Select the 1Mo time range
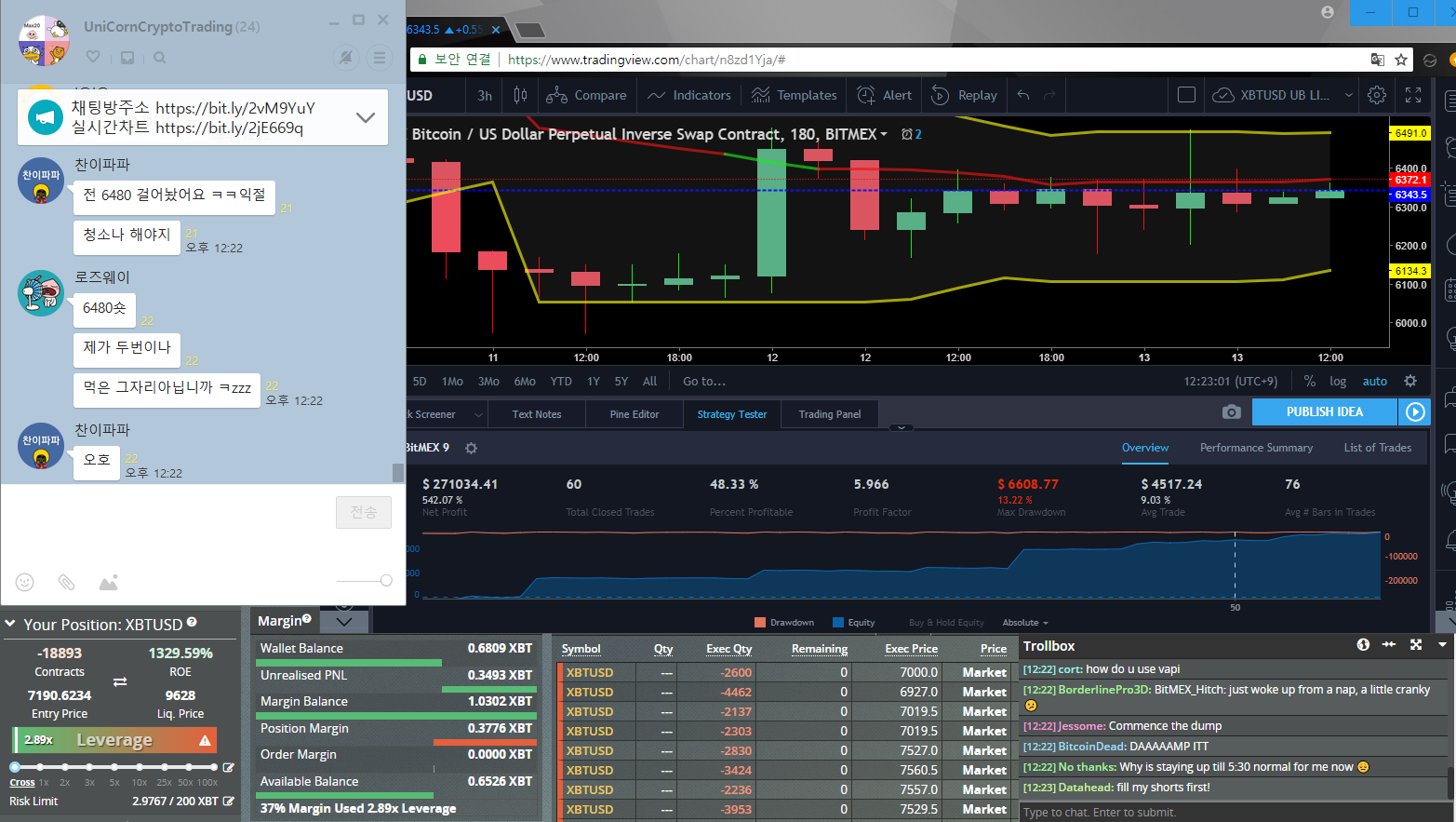Image resolution: width=1456 pixels, height=822 pixels. tap(452, 381)
